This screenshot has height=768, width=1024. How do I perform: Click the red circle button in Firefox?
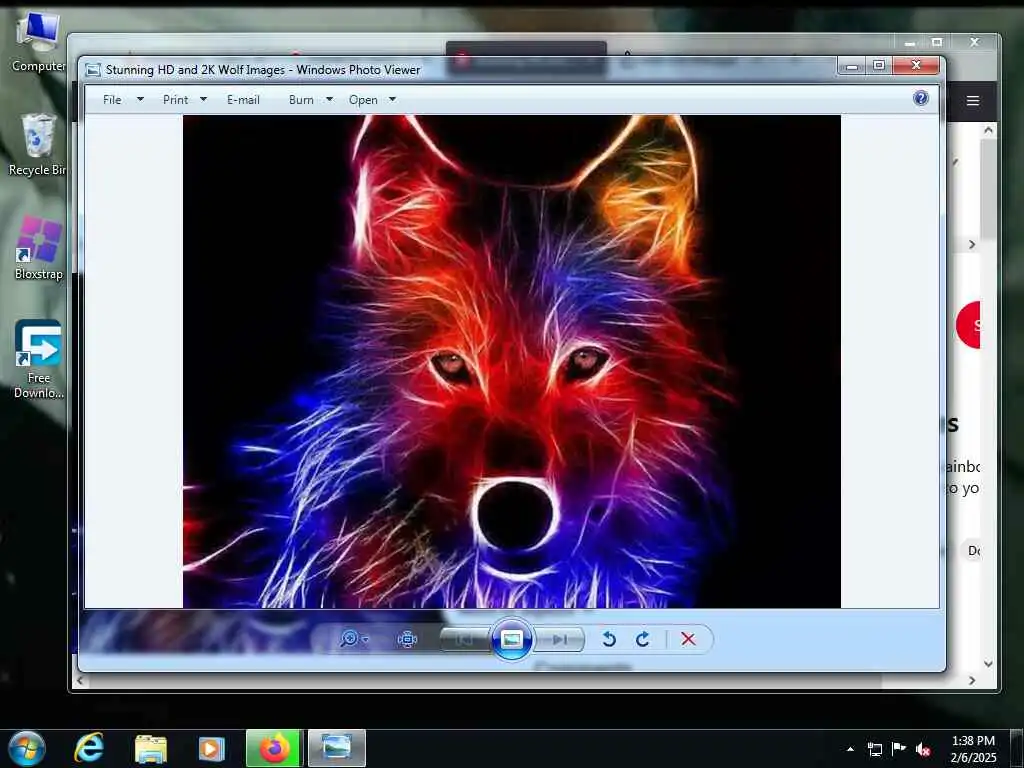pos(969,325)
